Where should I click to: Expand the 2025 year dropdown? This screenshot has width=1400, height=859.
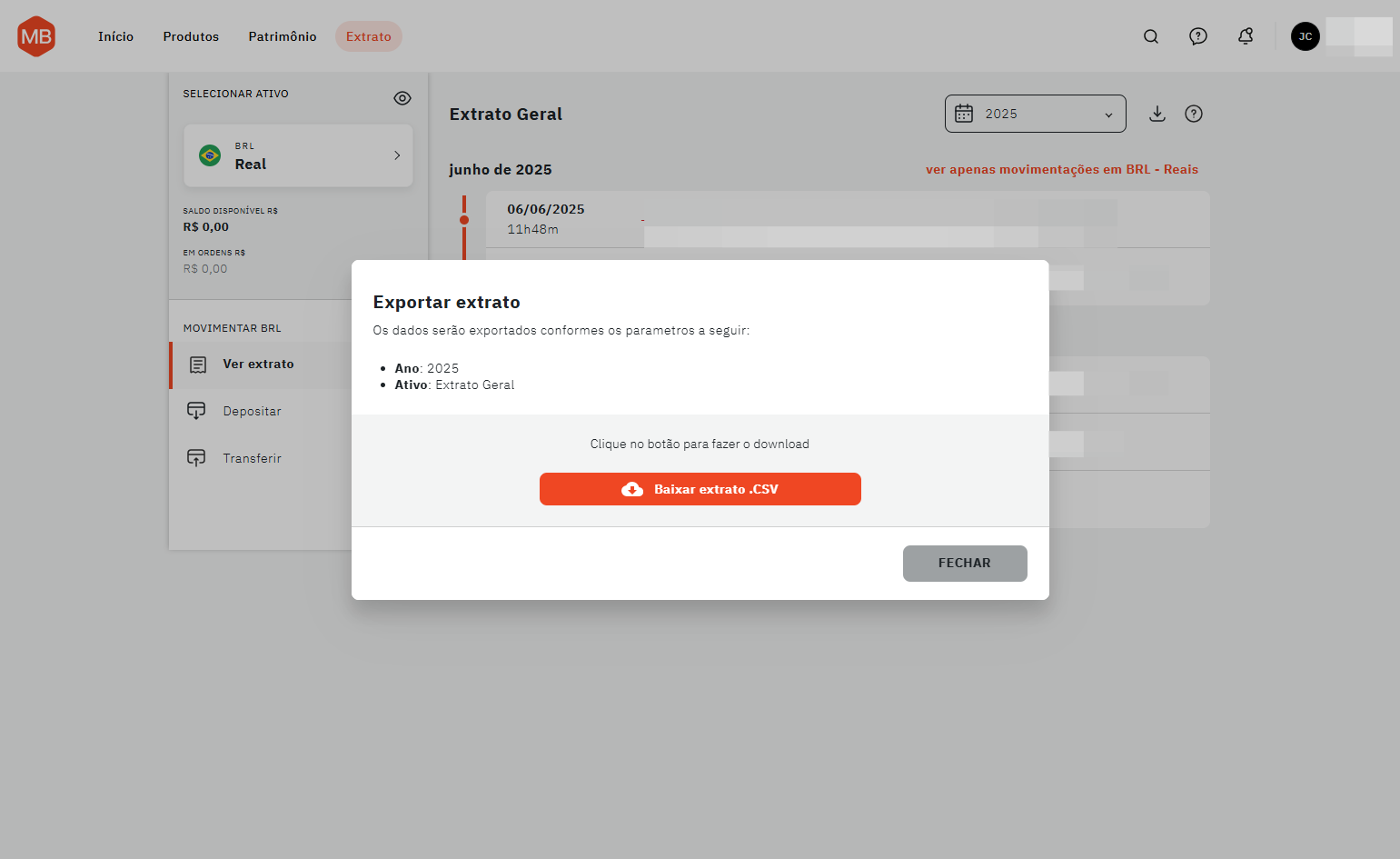(x=1036, y=114)
